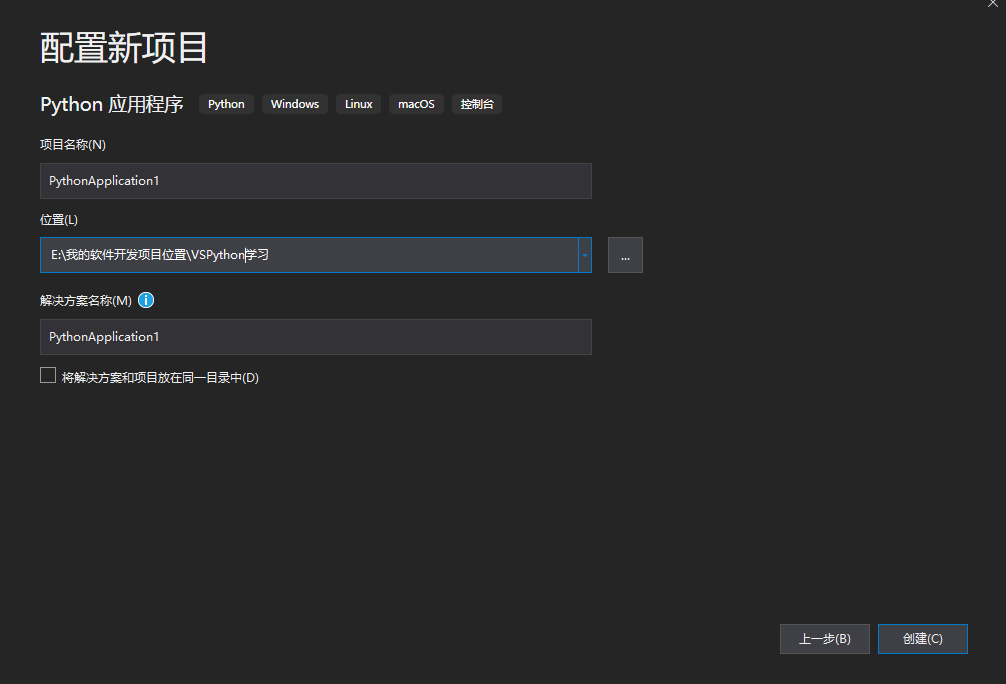
Task: Click the Python 应用程序 title
Action: tap(110, 104)
